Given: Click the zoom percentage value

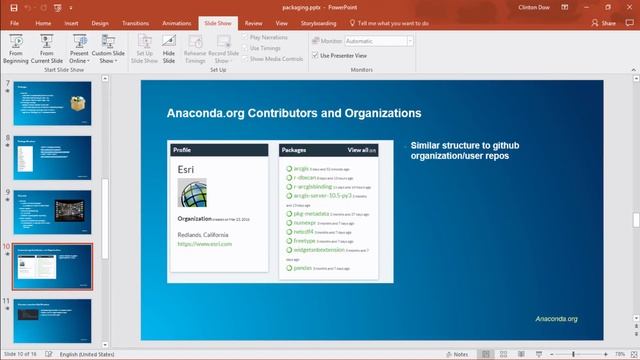Looking at the screenshot, I should pyautogui.click(x=620, y=354).
